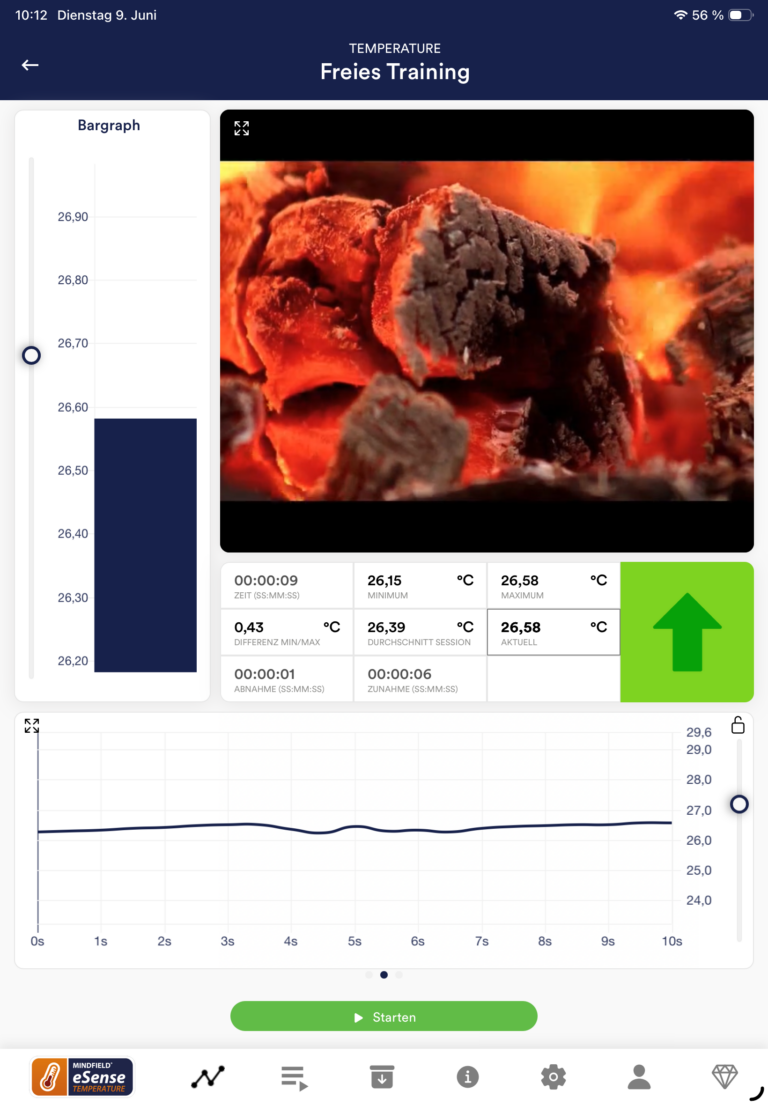Screen dimensions: 768x1105
Task: Select the MINIMUM 26,15 value cell
Action: 420,586
